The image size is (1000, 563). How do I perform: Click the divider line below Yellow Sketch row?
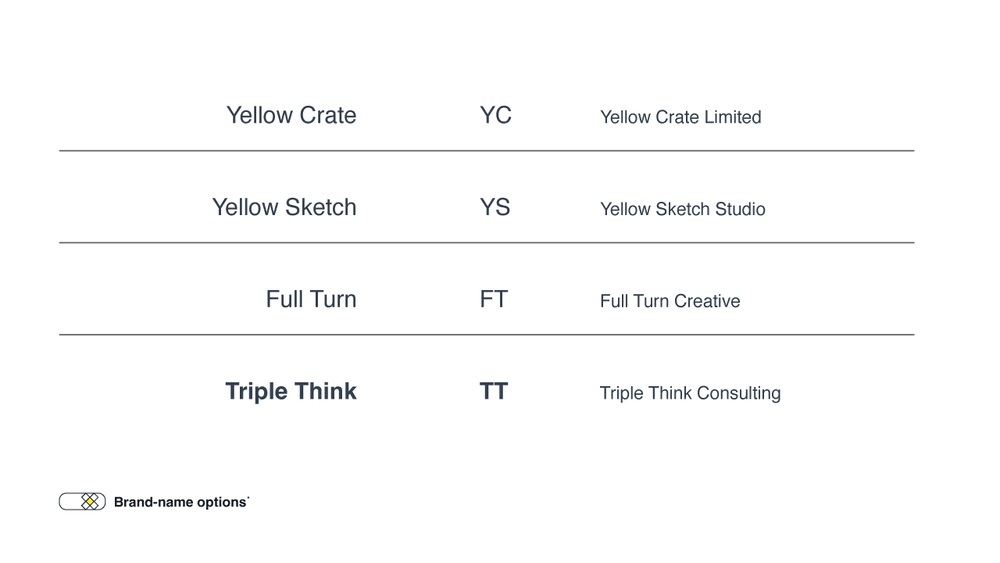click(x=487, y=243)
